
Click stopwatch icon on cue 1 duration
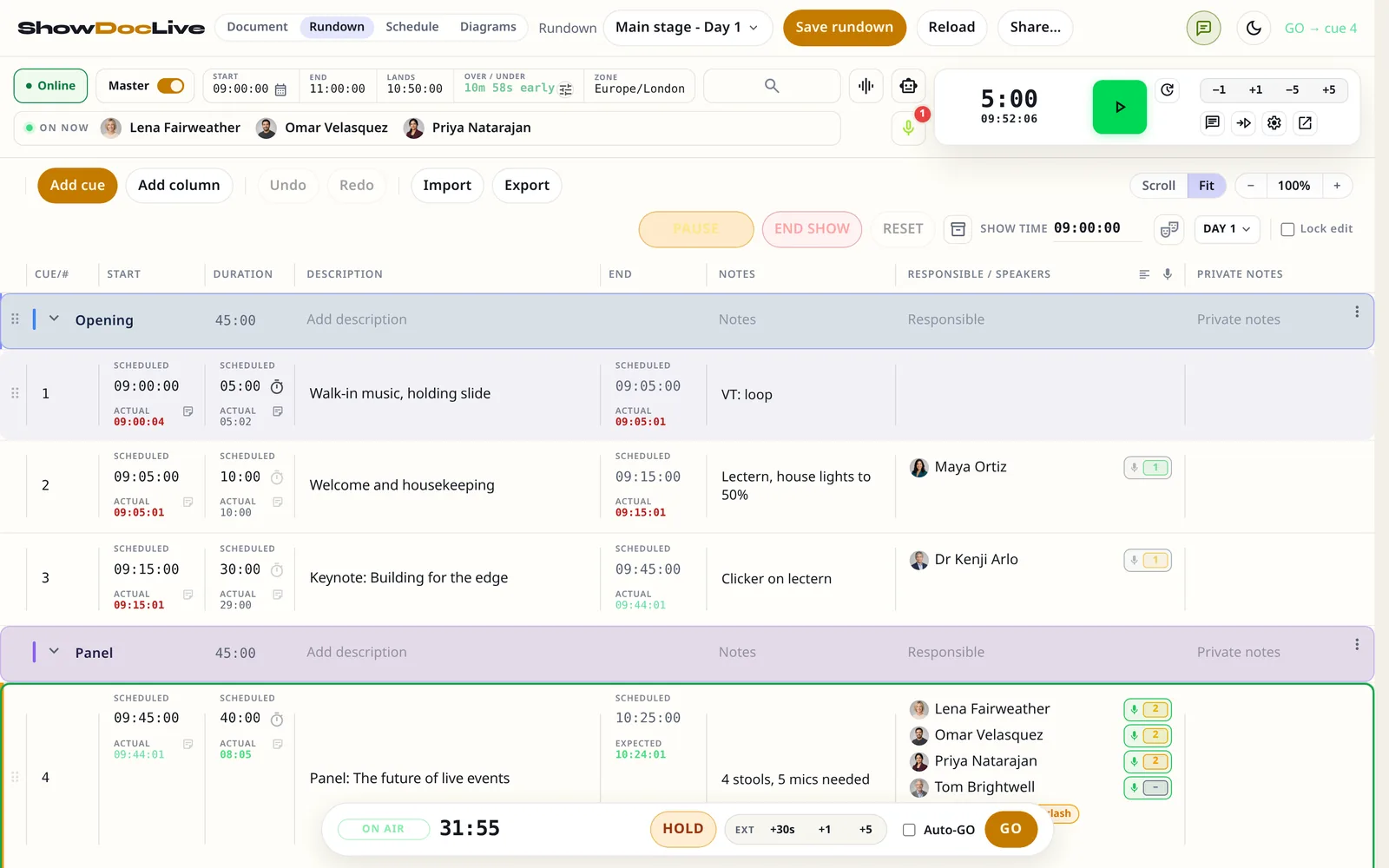pyautogui.click(x=277, y=386)
